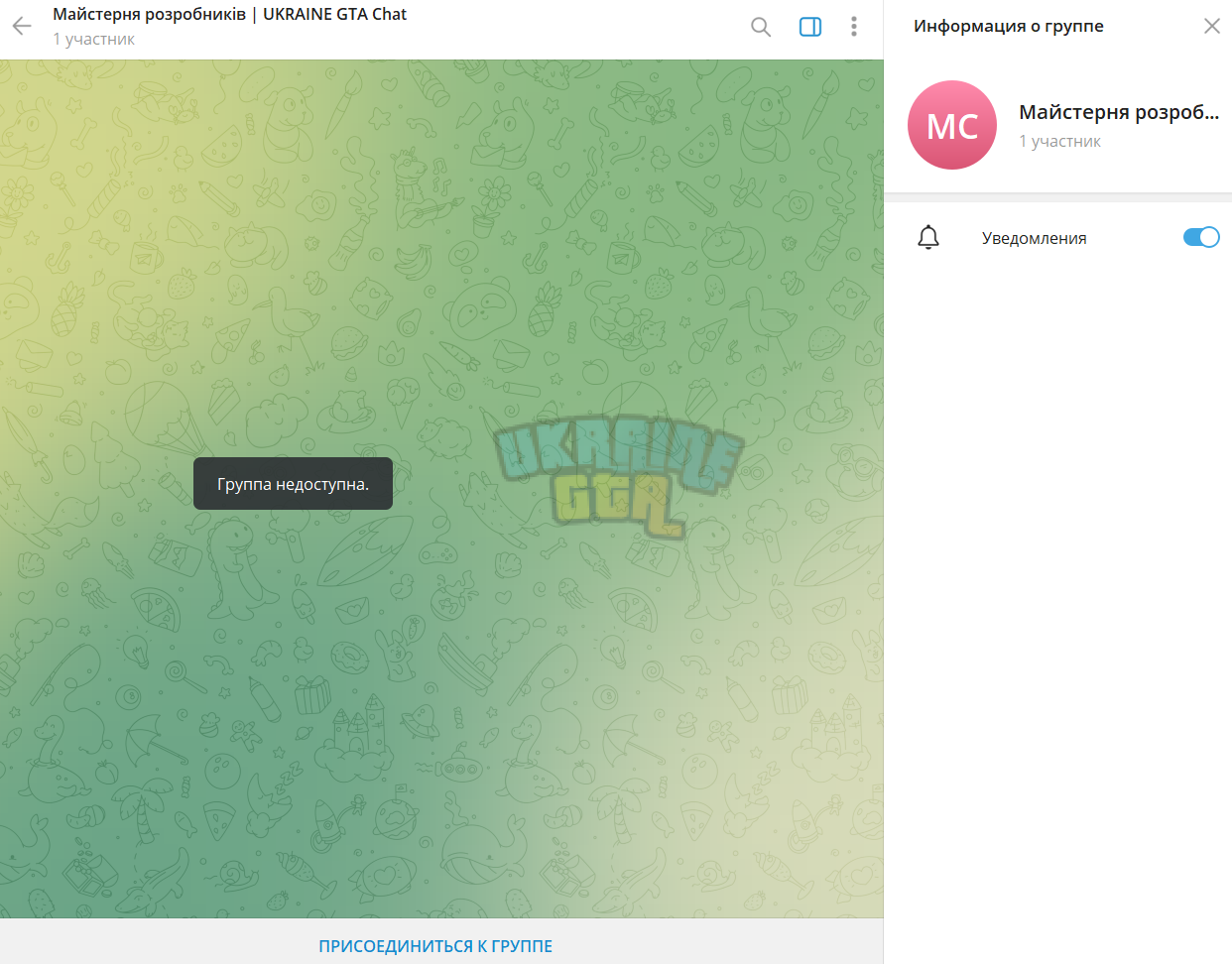Go back using the left arrow
This screenshot has width=1232, height=964.
pos(22,27)
